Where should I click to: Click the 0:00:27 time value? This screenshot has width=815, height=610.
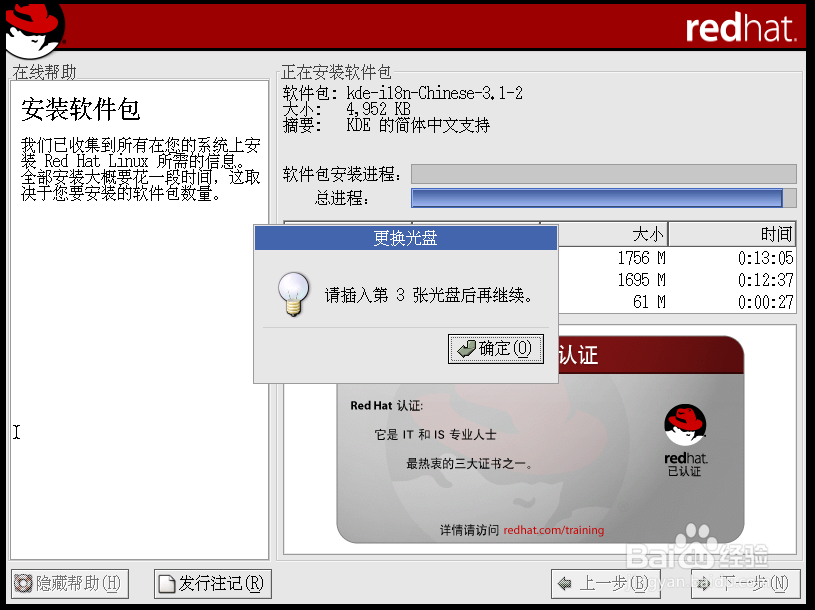coord(766,302)
